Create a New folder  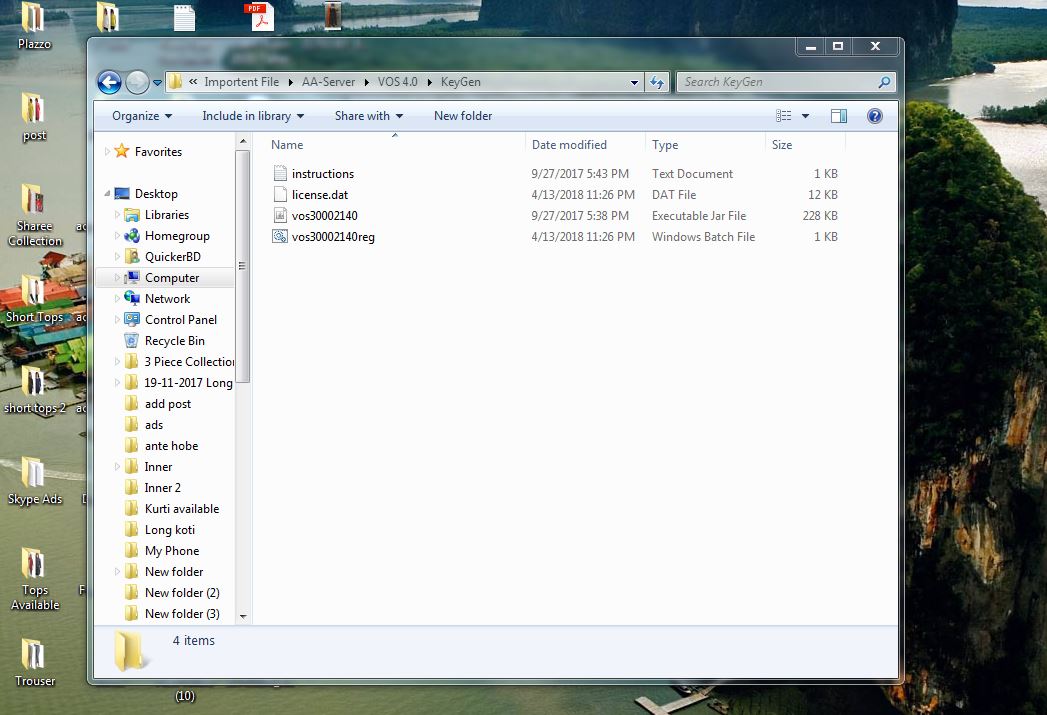[x=463, y=116]
